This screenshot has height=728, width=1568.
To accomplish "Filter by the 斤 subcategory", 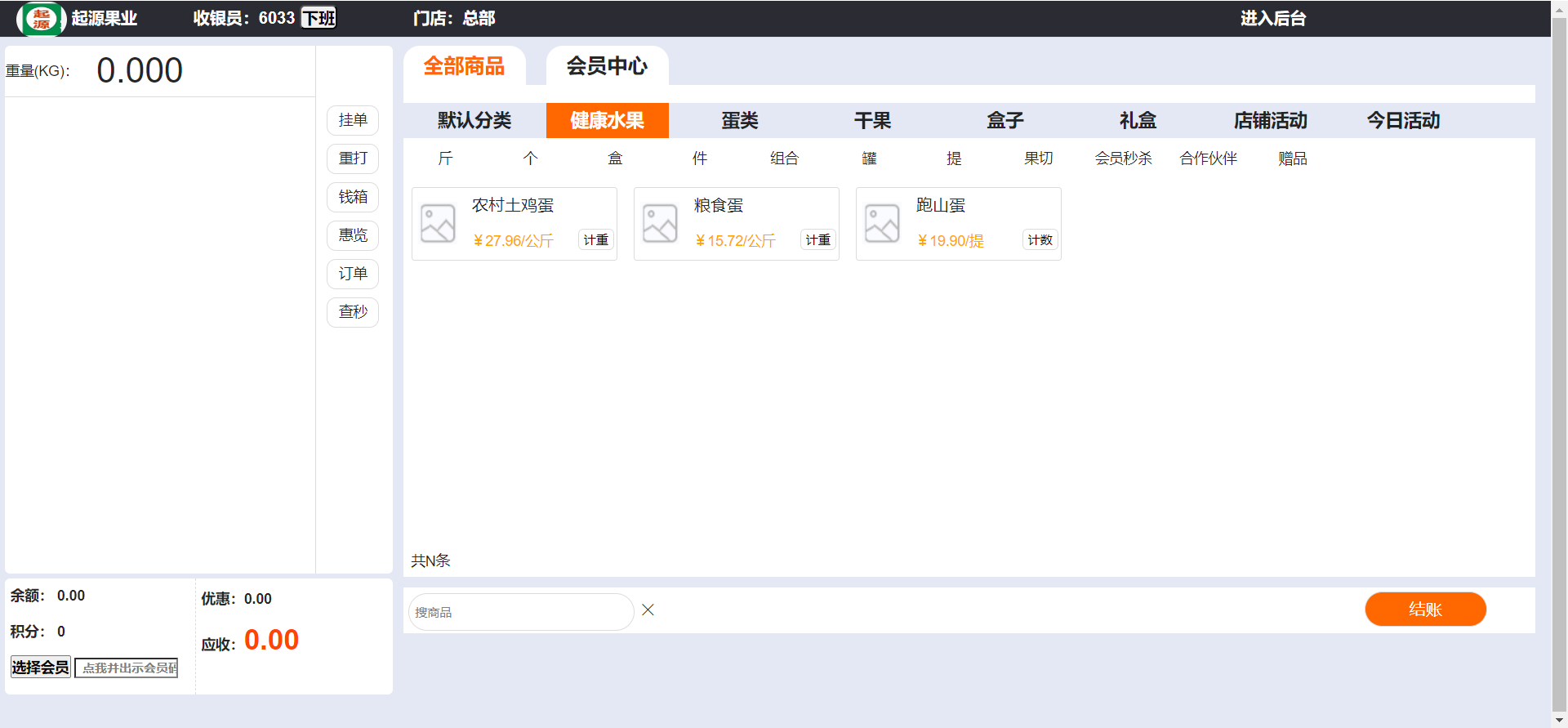I will (x=445, y=158).
